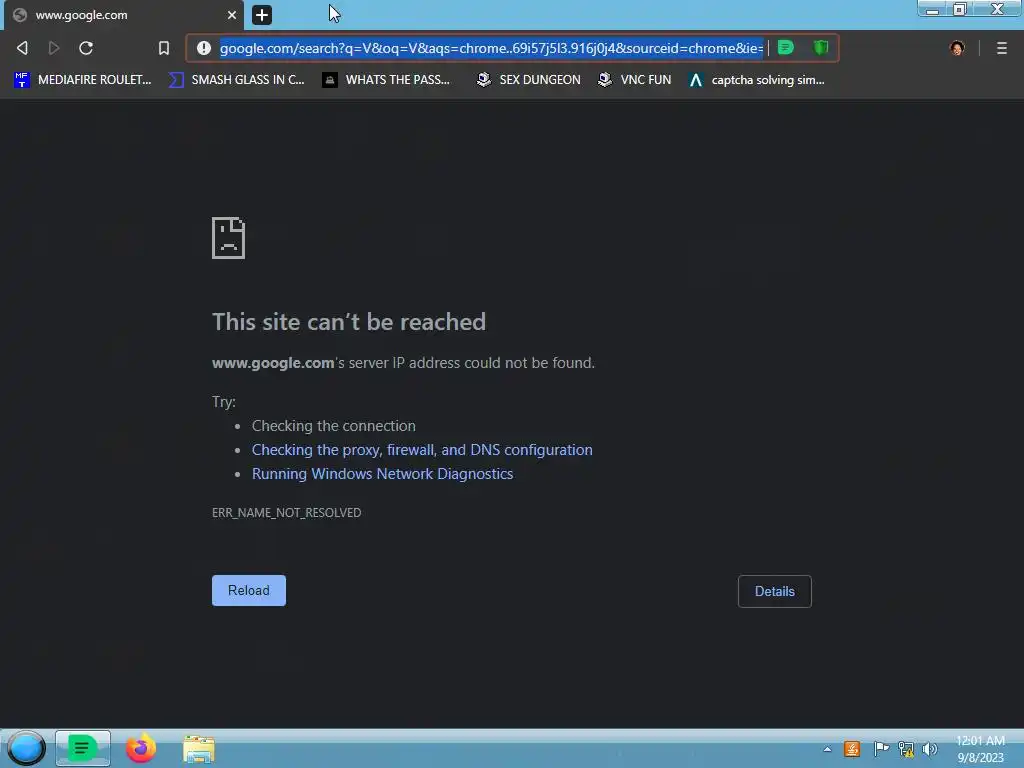Show error Details button
The height and width of the screenshot is (768, 1024).
pos(775,591)
